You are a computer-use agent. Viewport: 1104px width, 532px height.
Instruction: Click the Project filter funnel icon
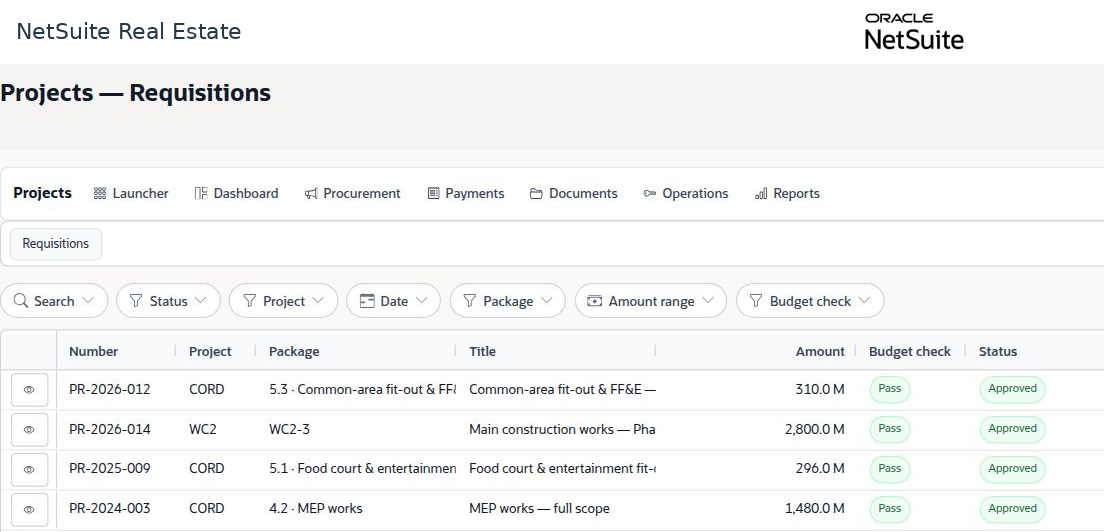click(249, 301)
